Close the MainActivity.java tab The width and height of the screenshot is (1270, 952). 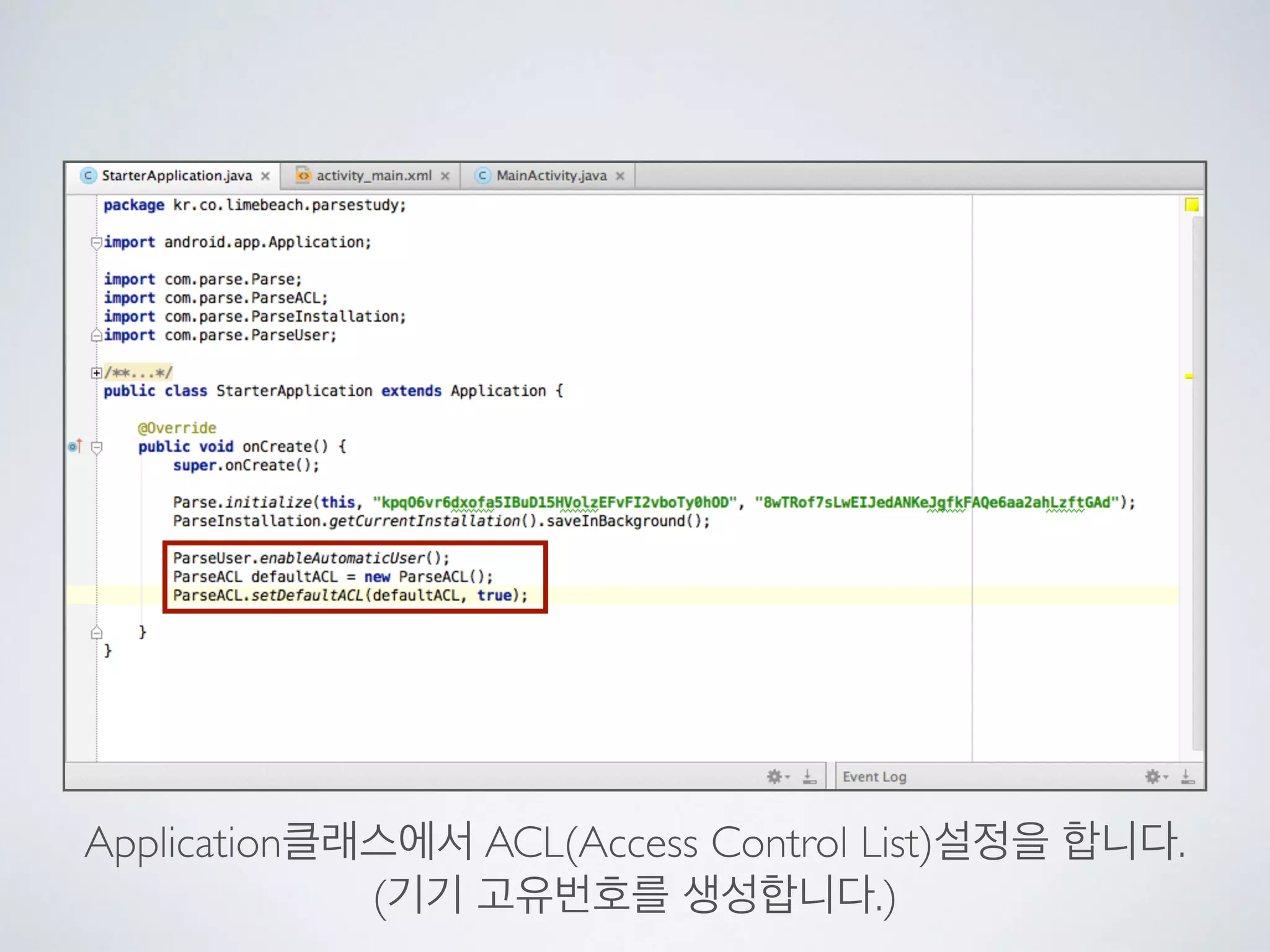(x=619, y=176)
